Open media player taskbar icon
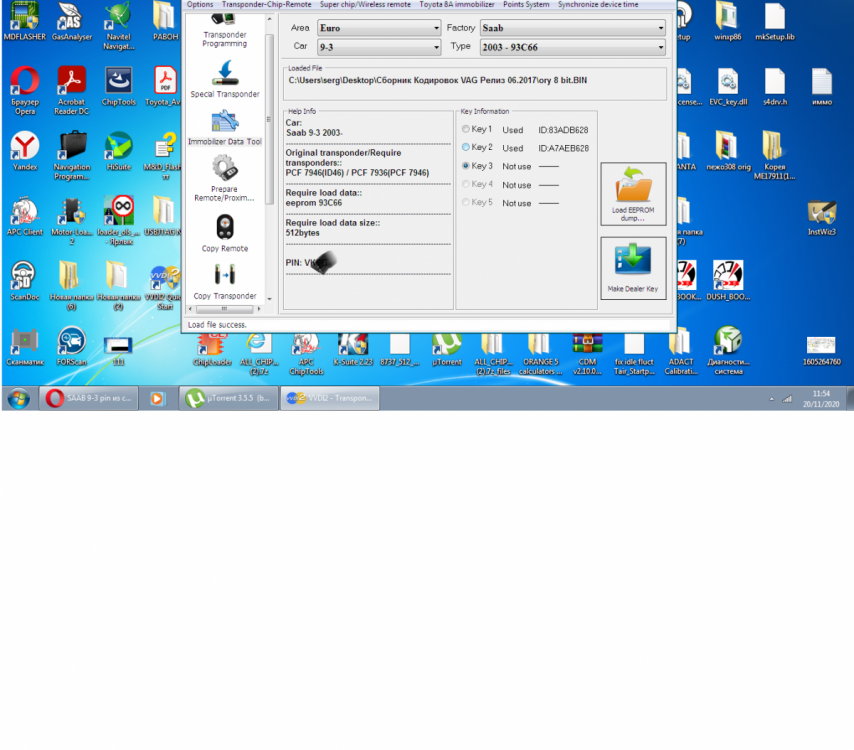 pyautogui.click(x=157, y=399)
